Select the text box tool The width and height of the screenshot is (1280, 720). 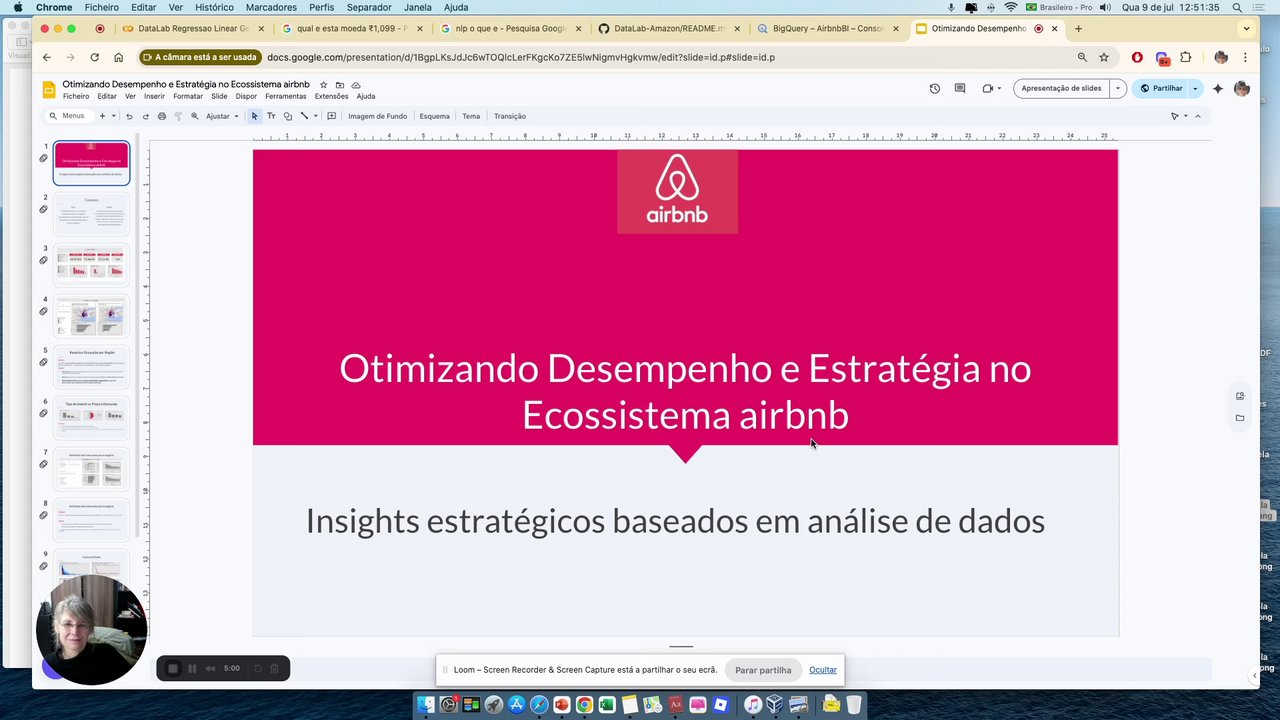point(271,116)
